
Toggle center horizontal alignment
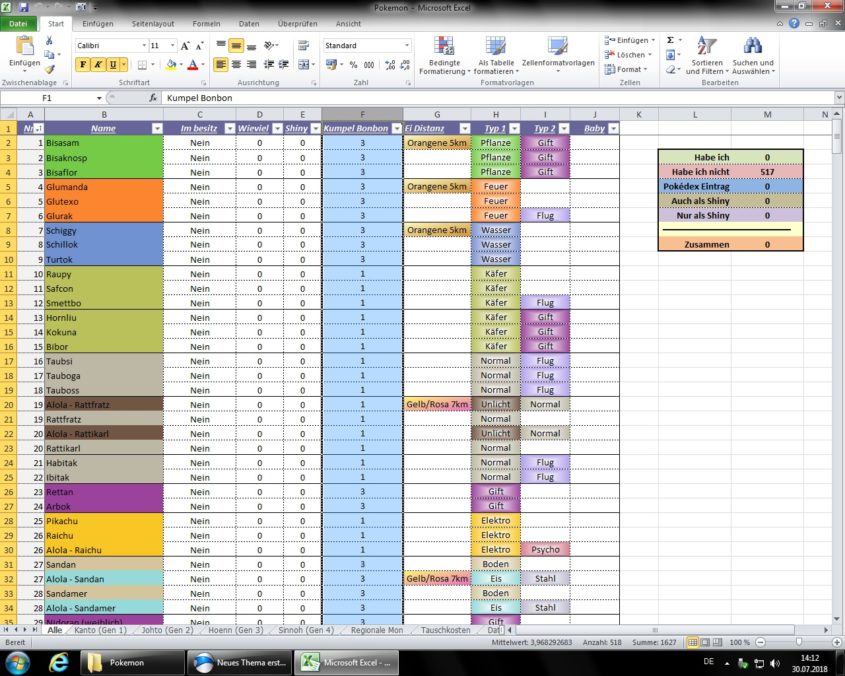tap(236, 65)
